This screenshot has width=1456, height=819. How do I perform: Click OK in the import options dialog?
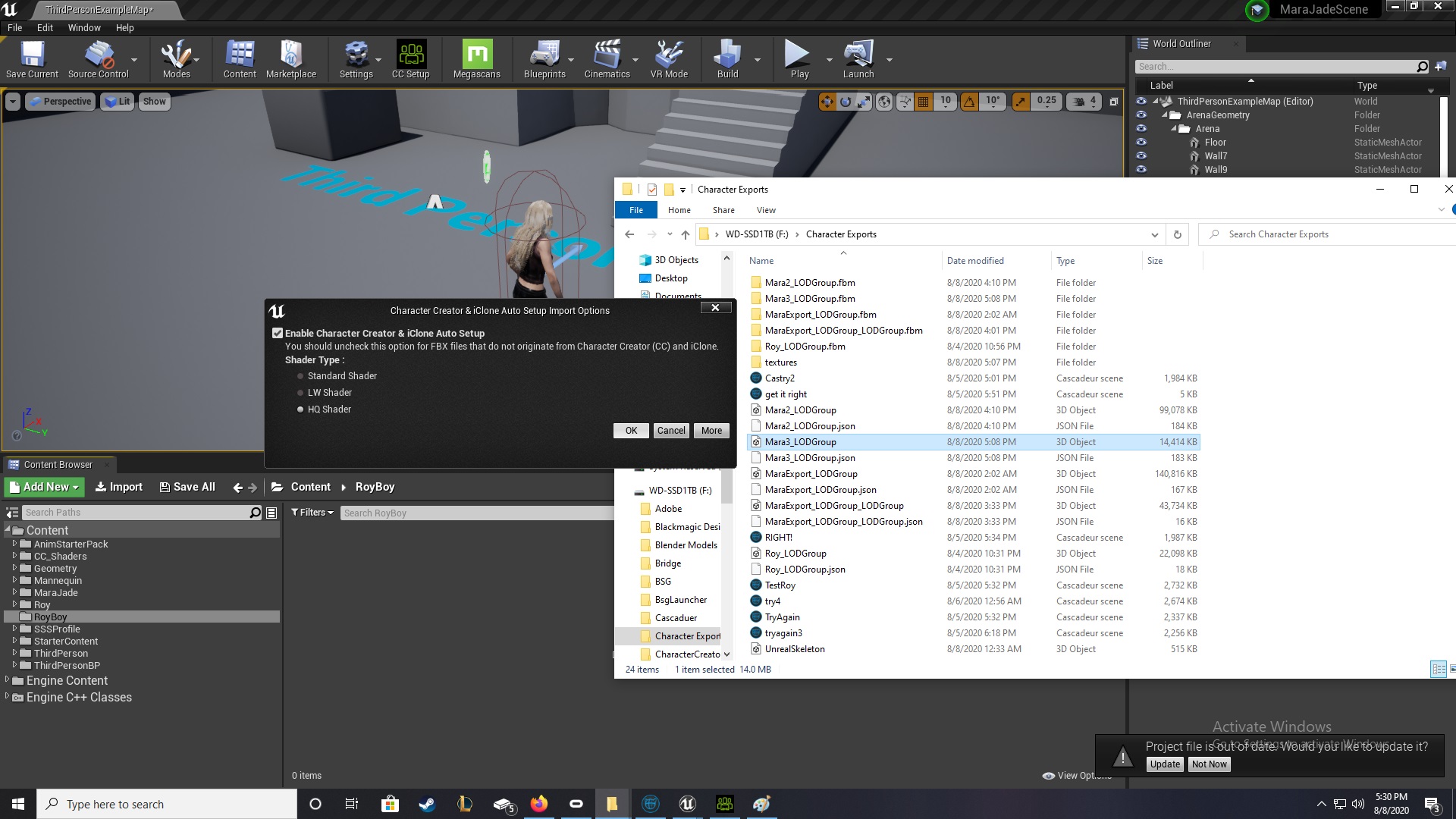[631, 431]
